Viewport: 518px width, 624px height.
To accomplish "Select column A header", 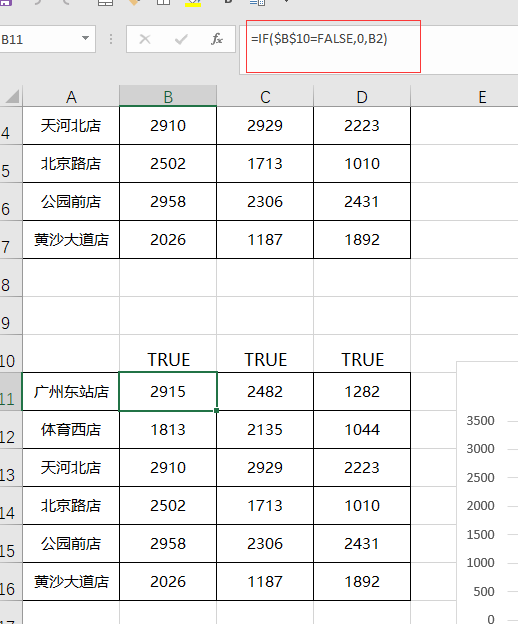I will [71, 97].
